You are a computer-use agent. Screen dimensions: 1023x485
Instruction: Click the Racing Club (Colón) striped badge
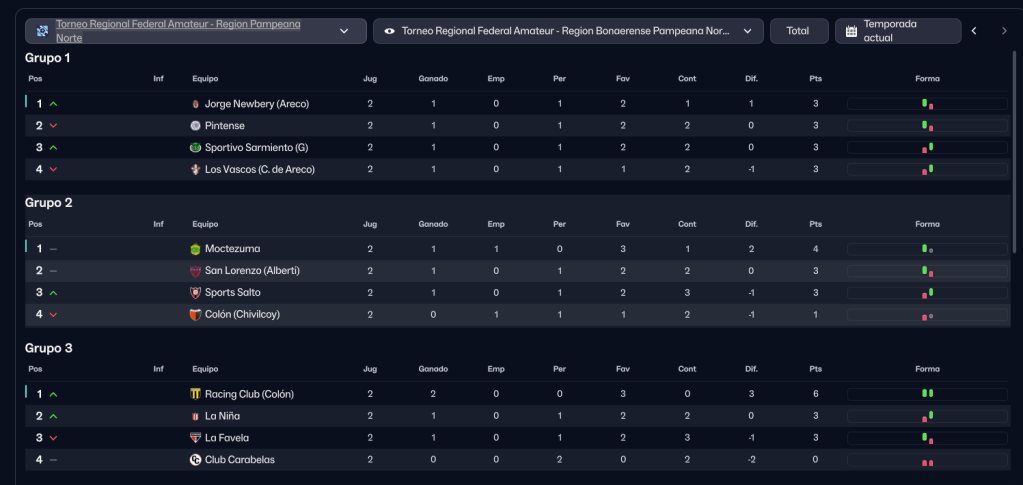[196, 394]
